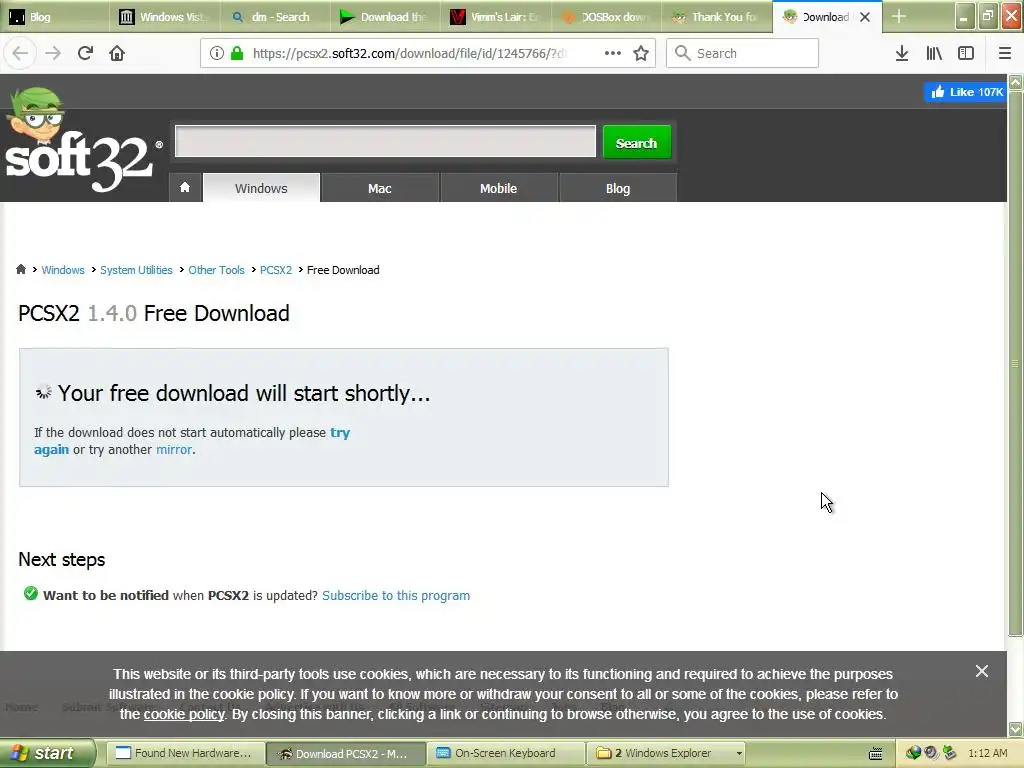Click Subscribe to this program link

396,596
